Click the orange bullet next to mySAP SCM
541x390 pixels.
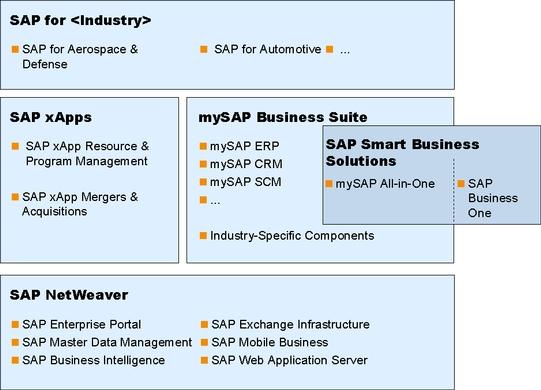(203, 182)
